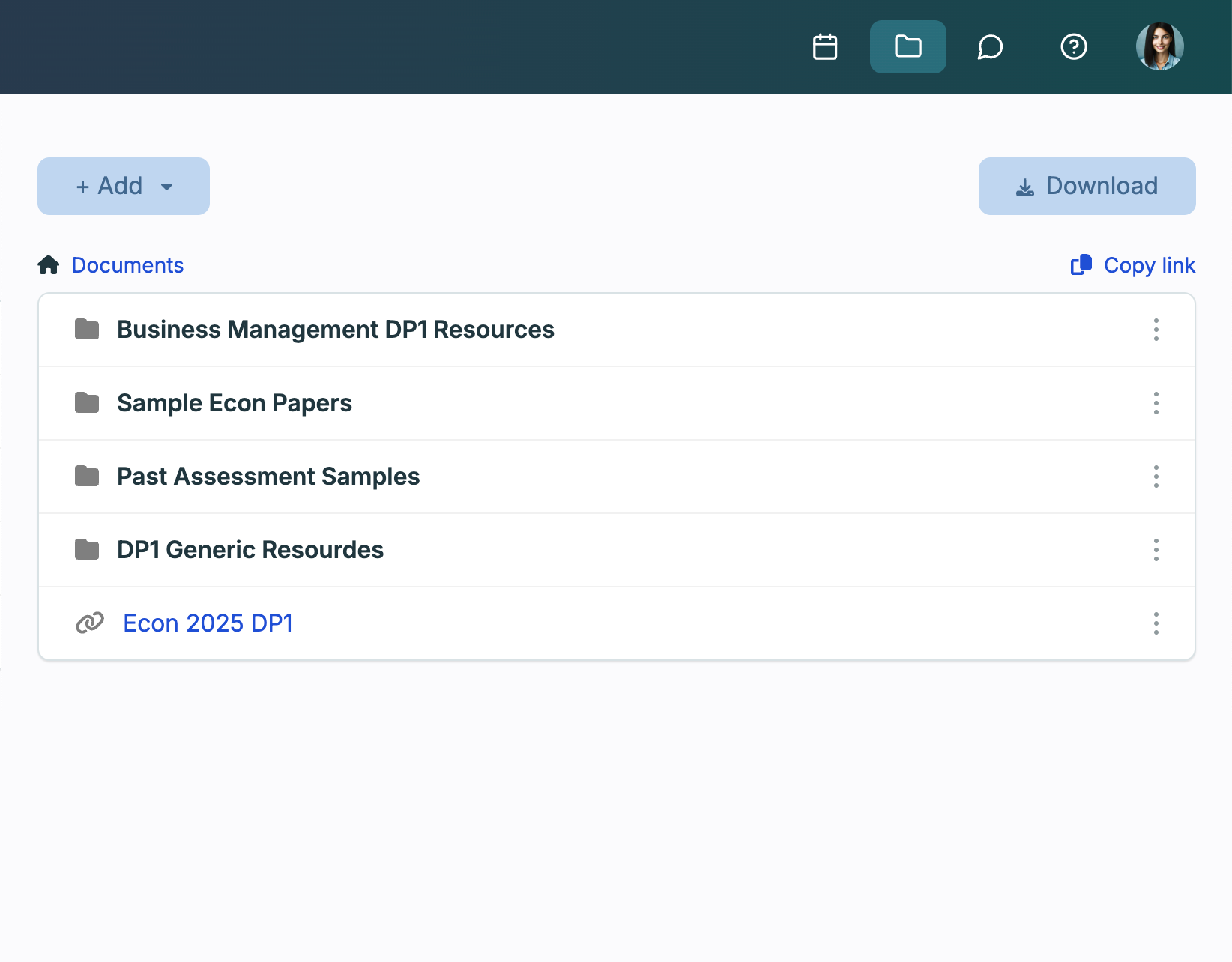
Task: Open kebab menu for Past Assessment Samples
Action: click(x=1156, y=477)
